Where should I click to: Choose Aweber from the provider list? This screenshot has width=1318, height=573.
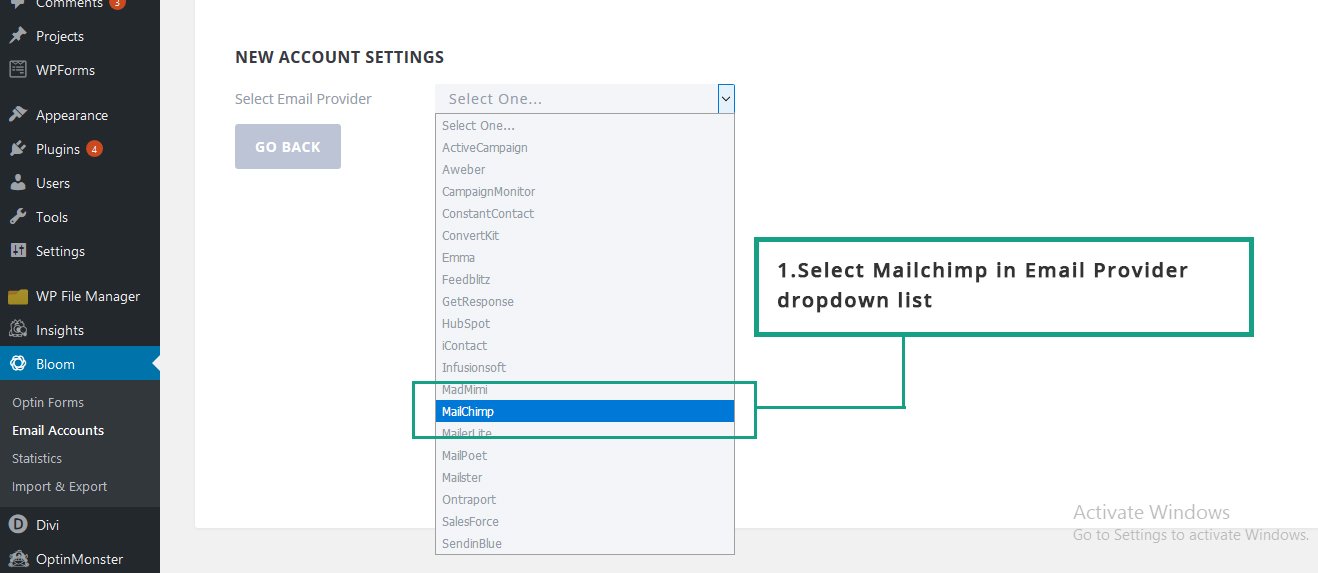tap(585, 169)
